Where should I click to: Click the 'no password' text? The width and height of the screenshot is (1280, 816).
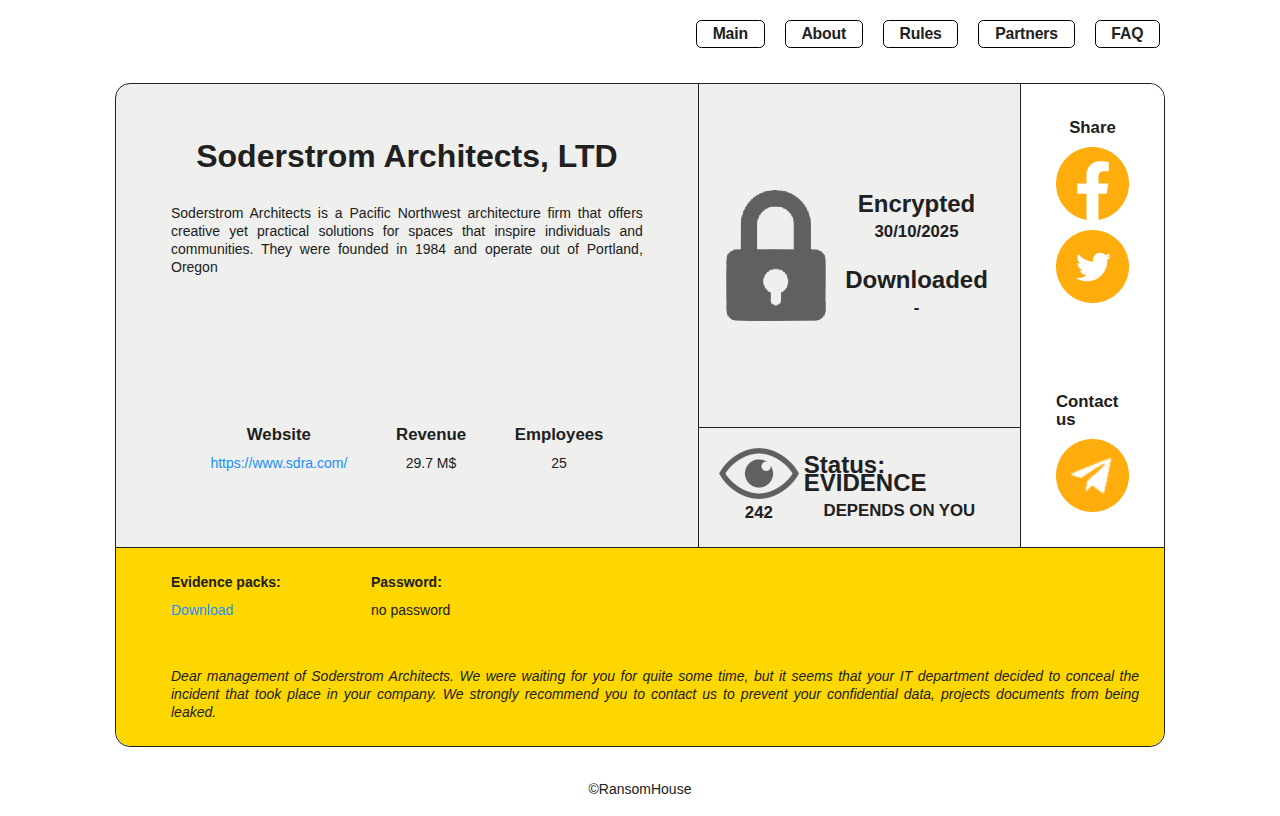coord(410,610)
